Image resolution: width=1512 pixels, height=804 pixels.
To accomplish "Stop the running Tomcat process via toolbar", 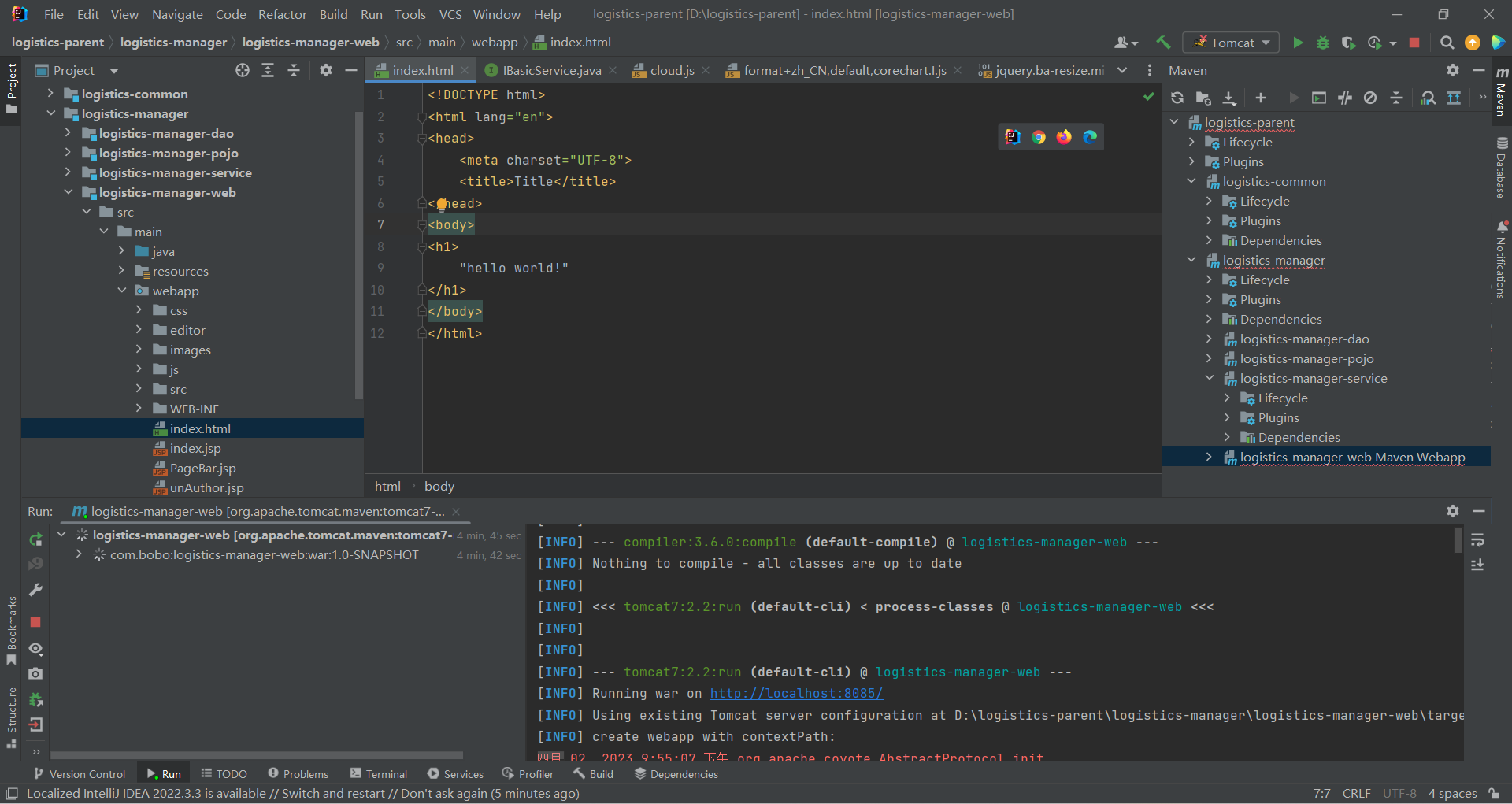I will tap(1414, 43).
